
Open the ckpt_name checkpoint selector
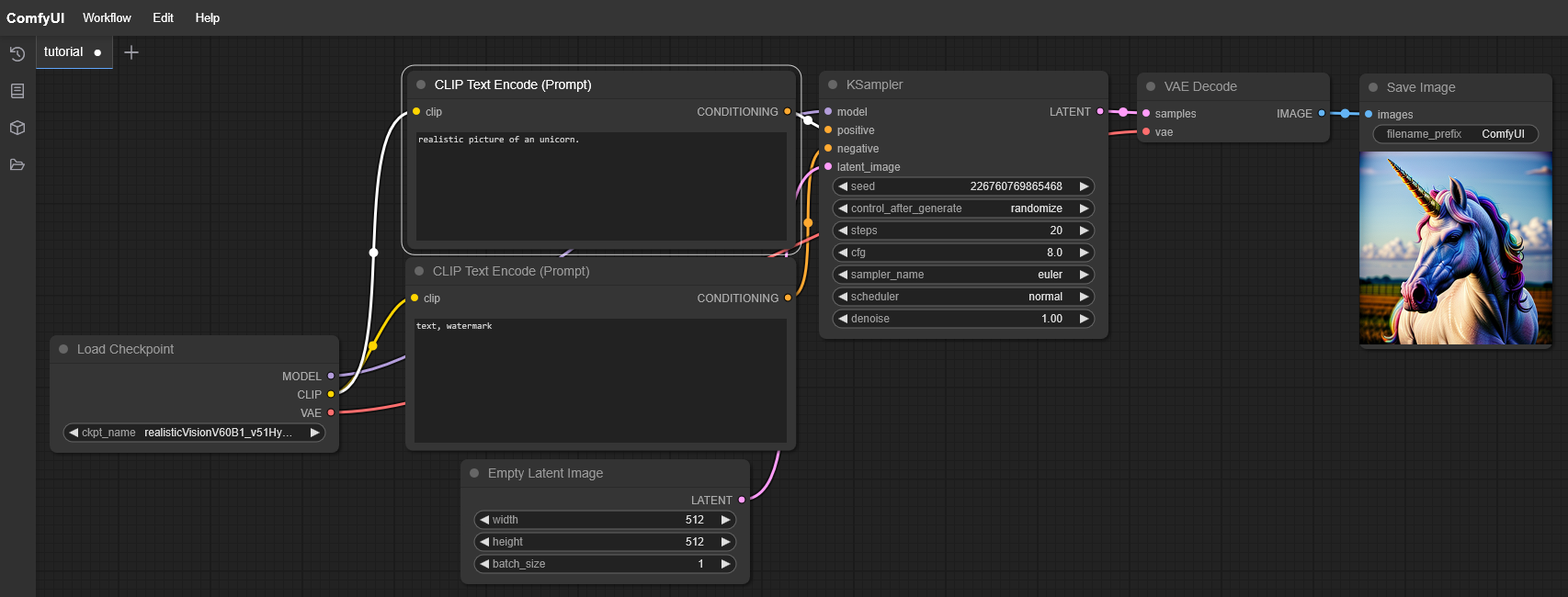pos(194,433)
